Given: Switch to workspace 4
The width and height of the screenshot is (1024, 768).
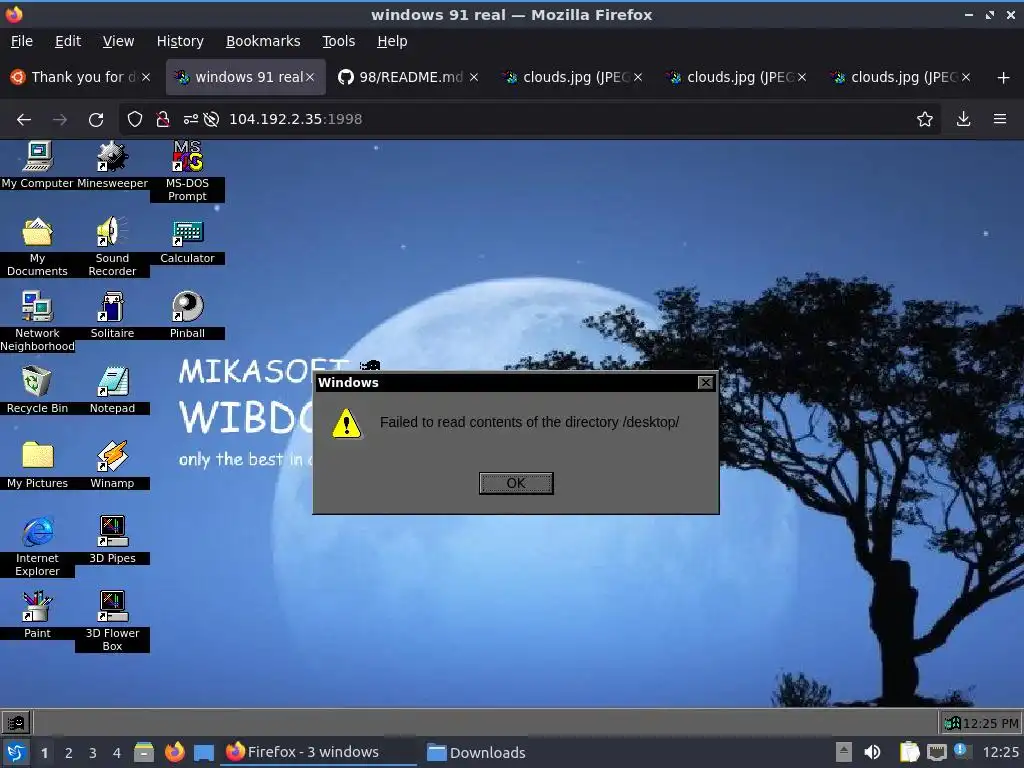Looking at the screenshot, I should [x=116, y=753].
